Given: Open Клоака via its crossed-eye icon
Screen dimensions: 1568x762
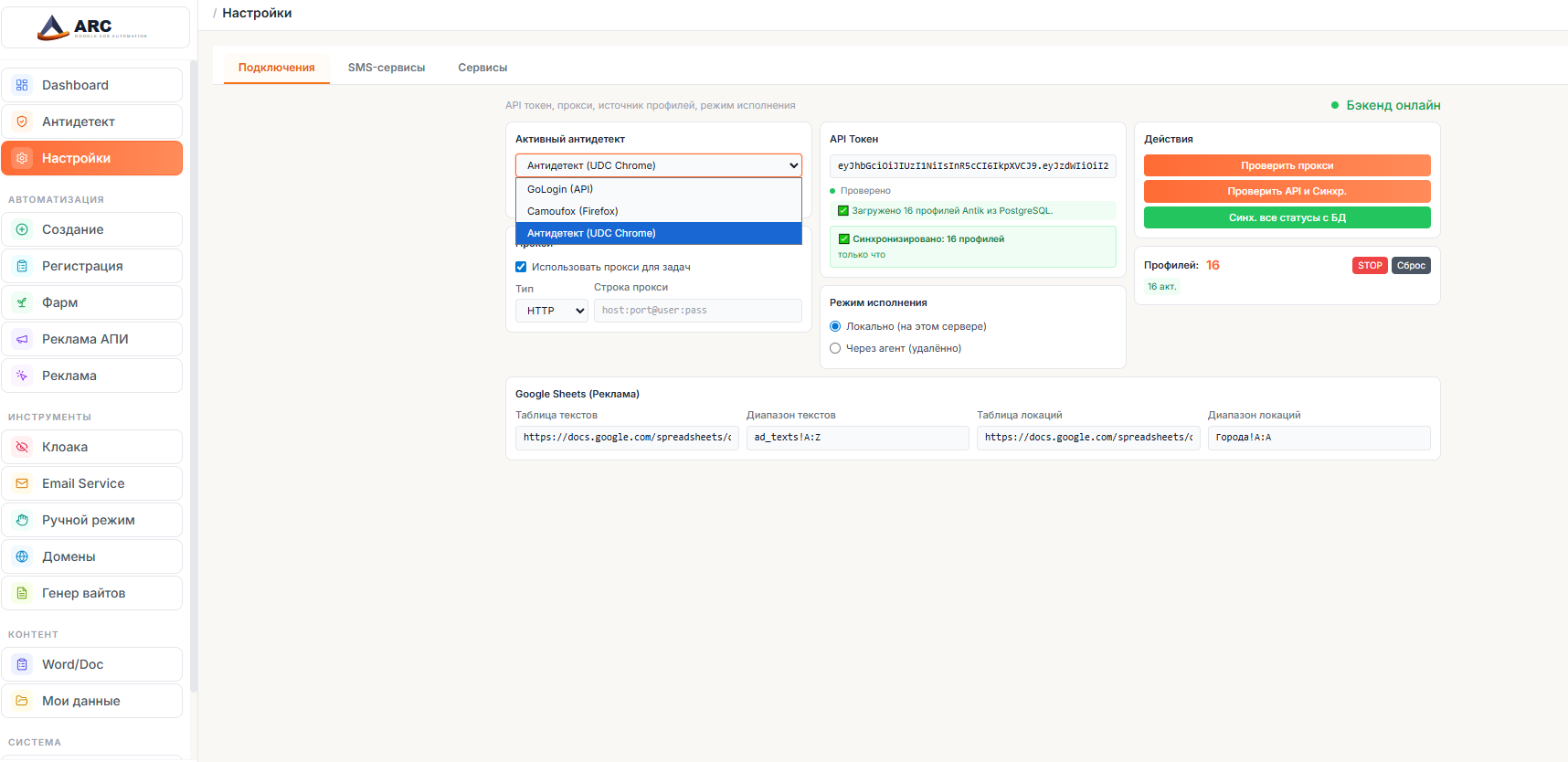Looking at the screenshot, I should coord(22,447).
